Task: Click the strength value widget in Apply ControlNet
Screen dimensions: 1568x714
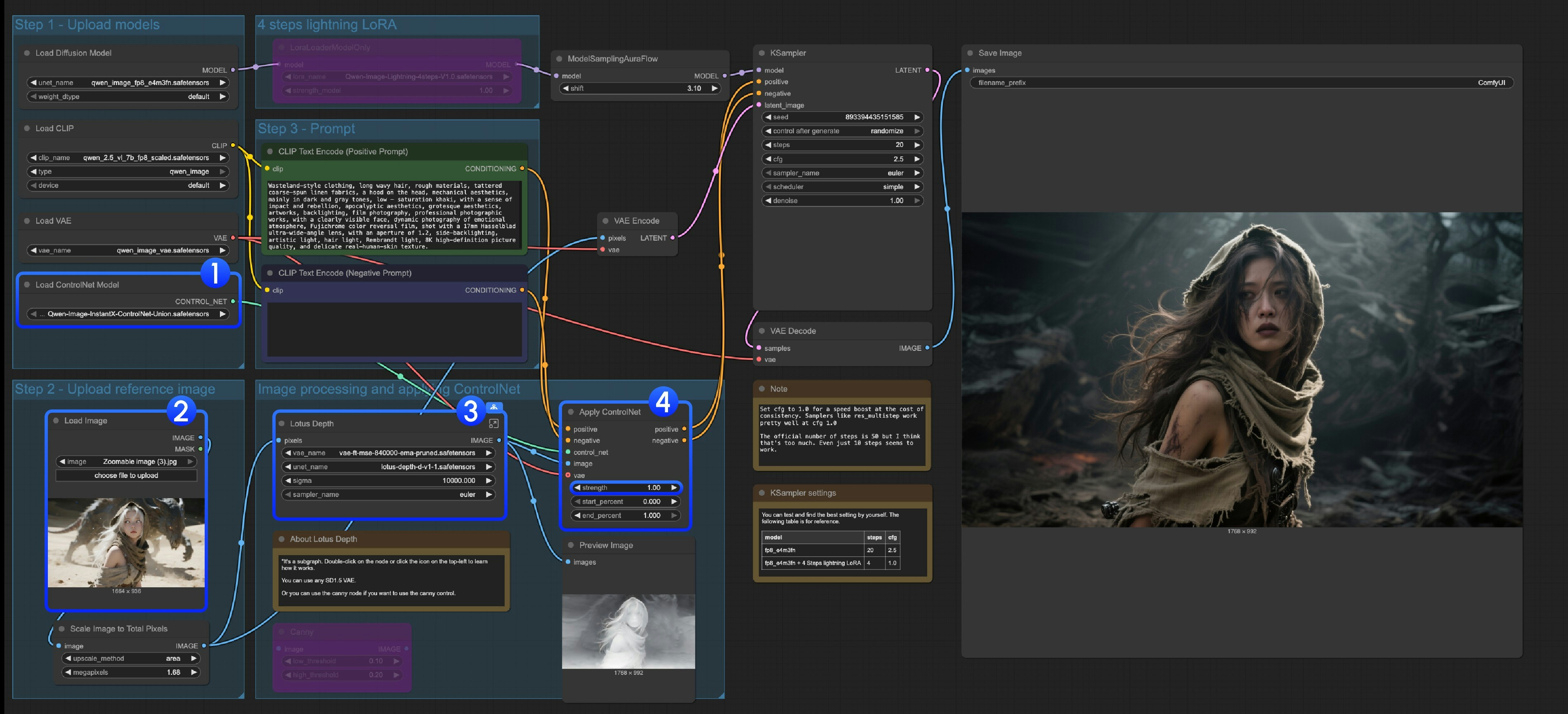Action: (x=625, y=487)
